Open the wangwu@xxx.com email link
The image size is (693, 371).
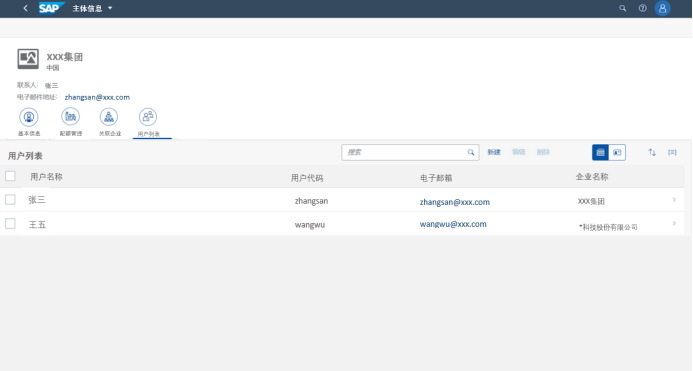click(453, 224)
